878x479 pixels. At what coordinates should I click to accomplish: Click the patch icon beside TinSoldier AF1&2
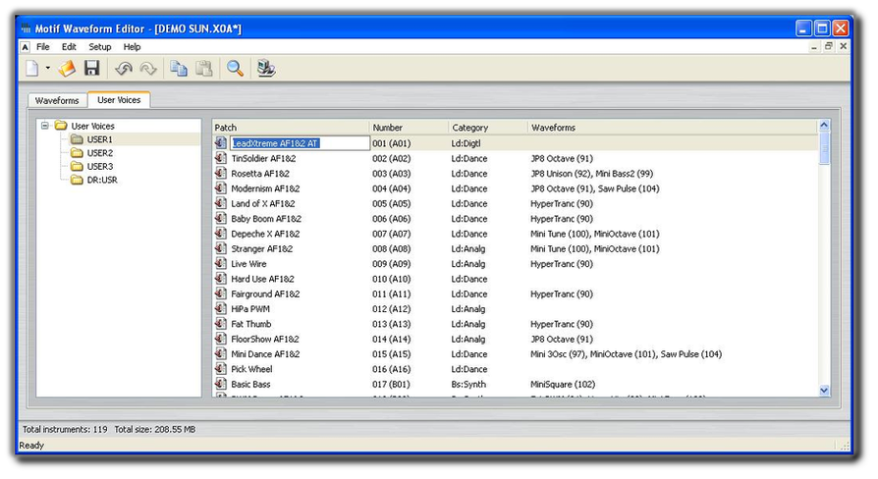pyautogui.click(x=221, y=159)
